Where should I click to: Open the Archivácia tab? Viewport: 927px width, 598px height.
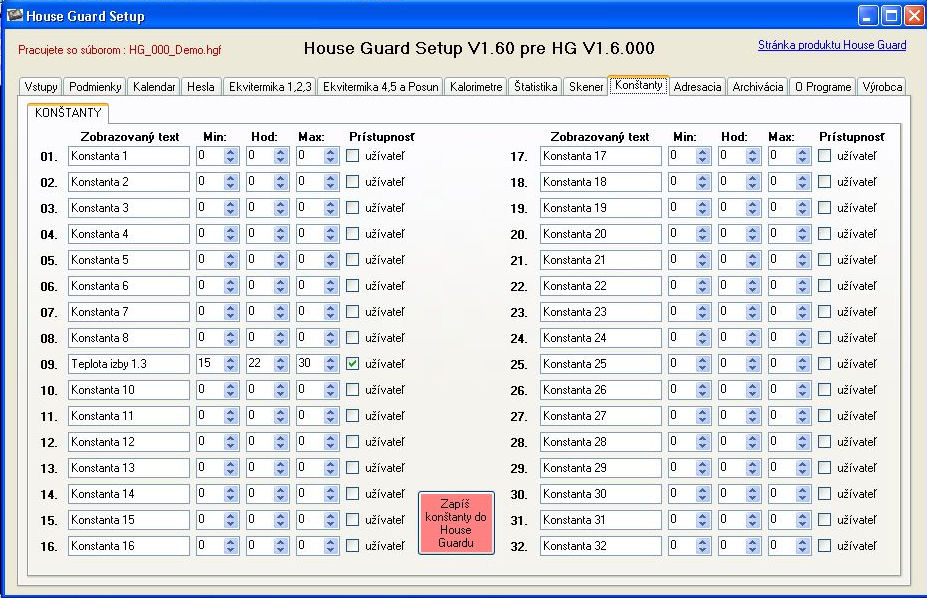758,87
